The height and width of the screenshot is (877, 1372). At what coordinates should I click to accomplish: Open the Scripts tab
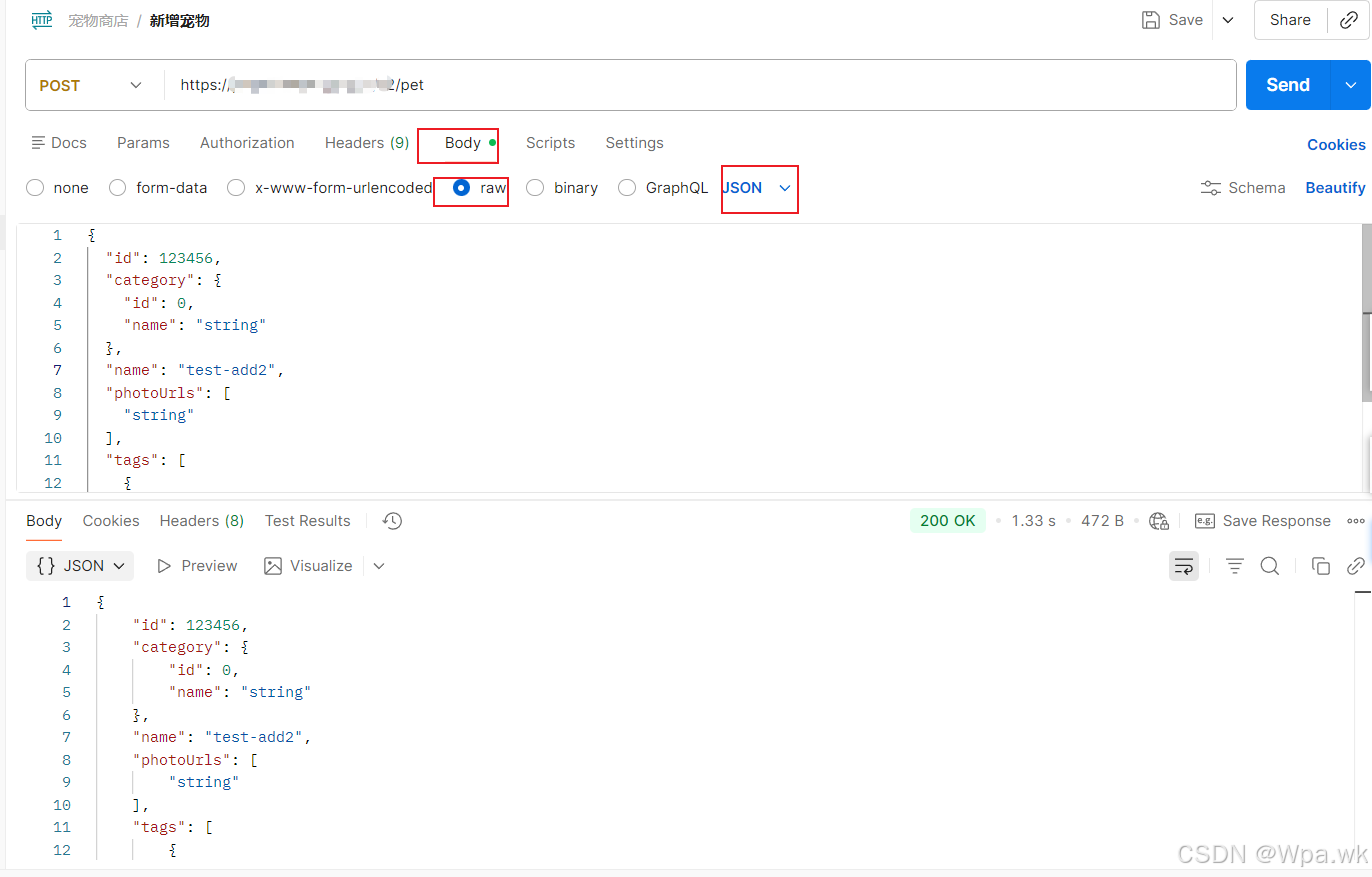point(550,143)
